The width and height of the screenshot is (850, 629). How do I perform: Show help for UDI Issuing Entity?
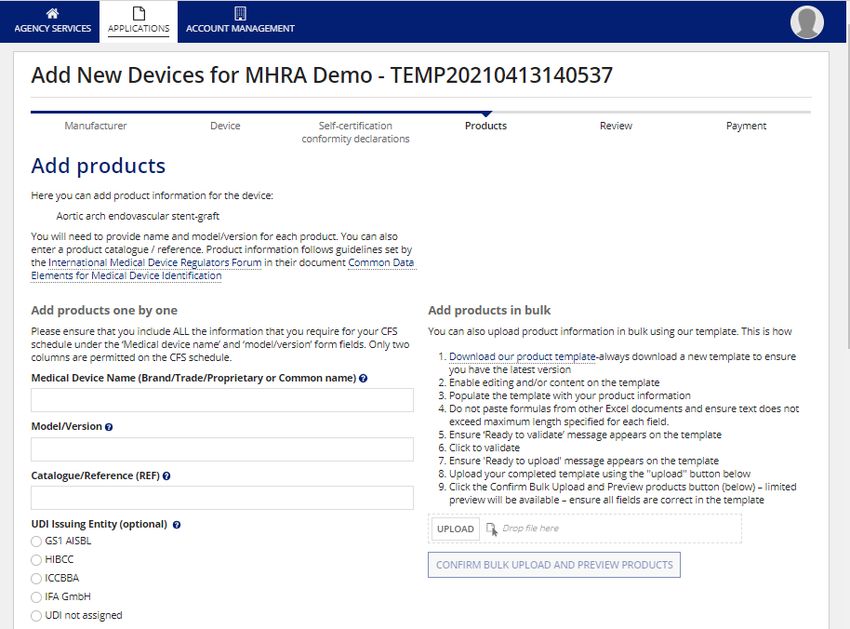click(x=177, y=525)
